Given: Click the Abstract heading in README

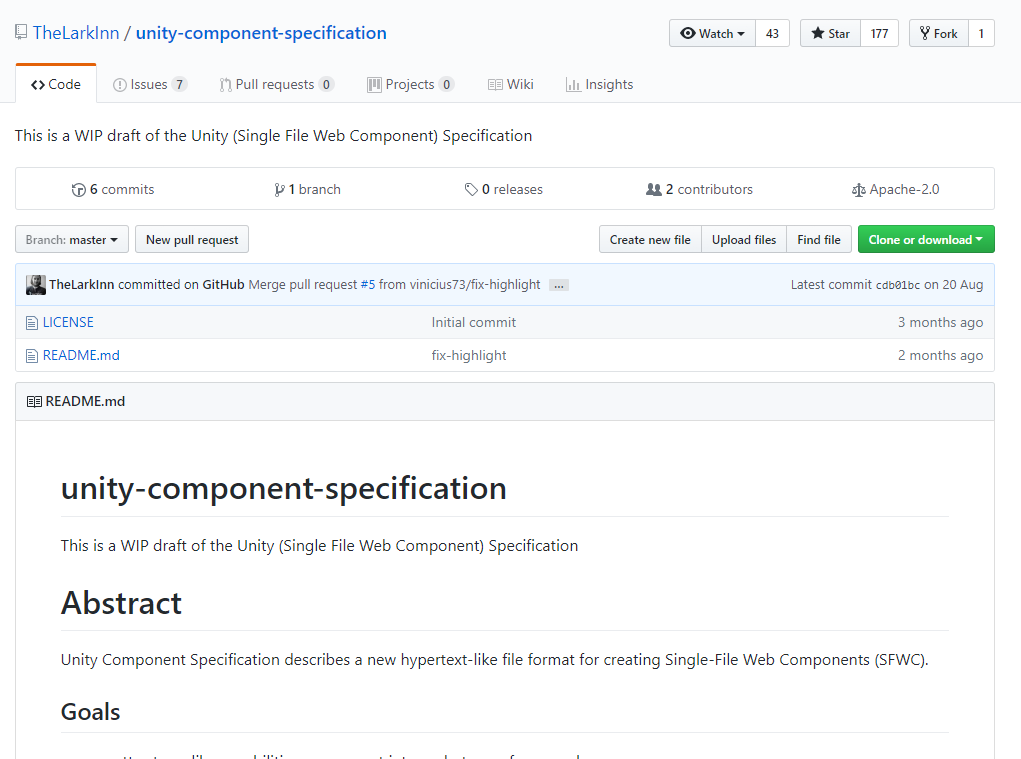Looking at the screenshot, I should [x=121, y=603].
